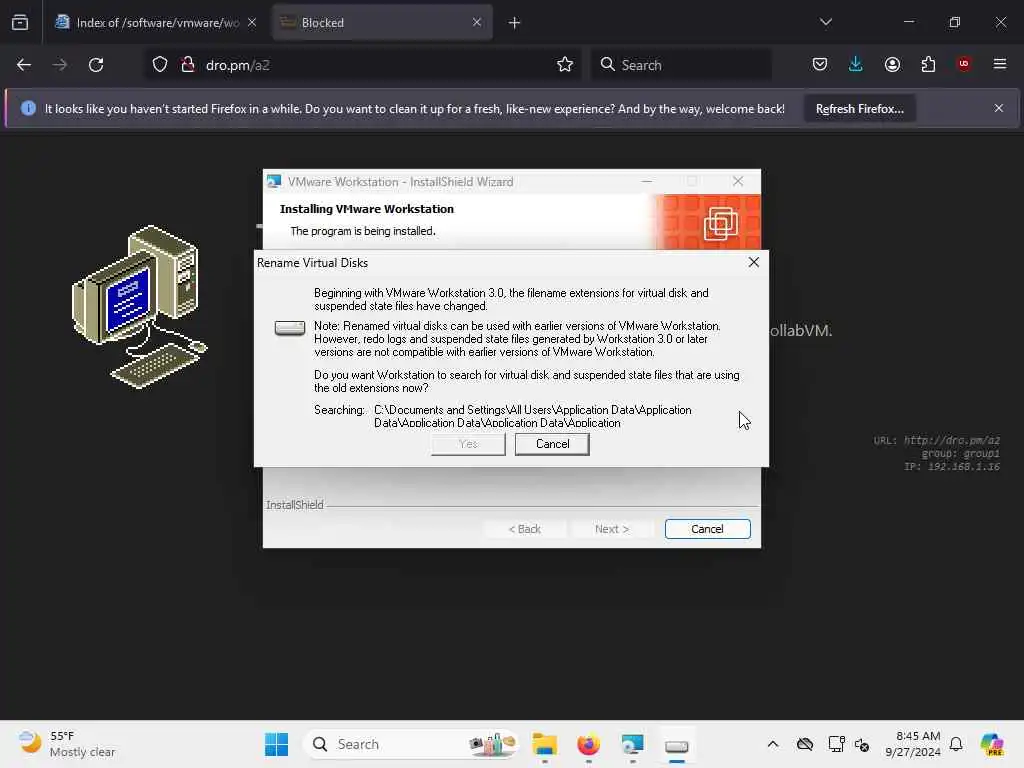Click the Firefox Search box
Image resolution: width=1024 pixels, height=768 pixels.
tap(681, 65)
